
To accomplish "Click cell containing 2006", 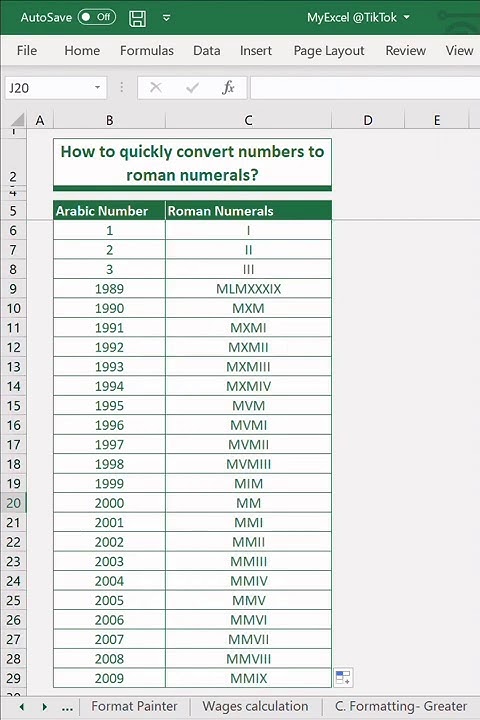I will (x=109, y=620).
